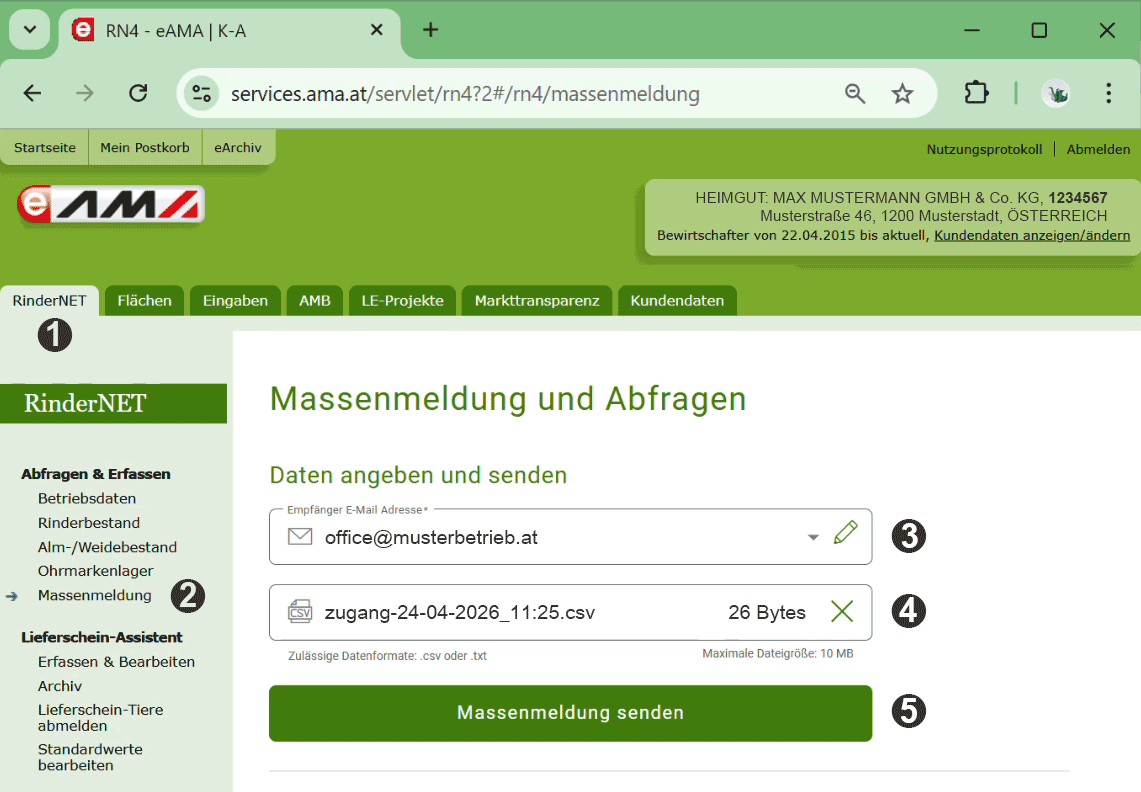The image size is (1141, 792).
Task: Open the browser extensions puzzle icon
Action: tap(976, 92)
